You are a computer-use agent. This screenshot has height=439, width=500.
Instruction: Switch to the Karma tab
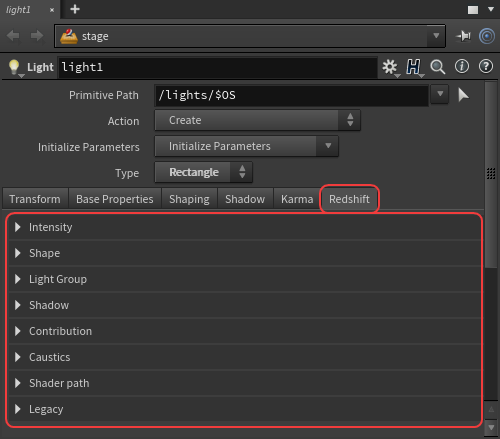(297, 199)
